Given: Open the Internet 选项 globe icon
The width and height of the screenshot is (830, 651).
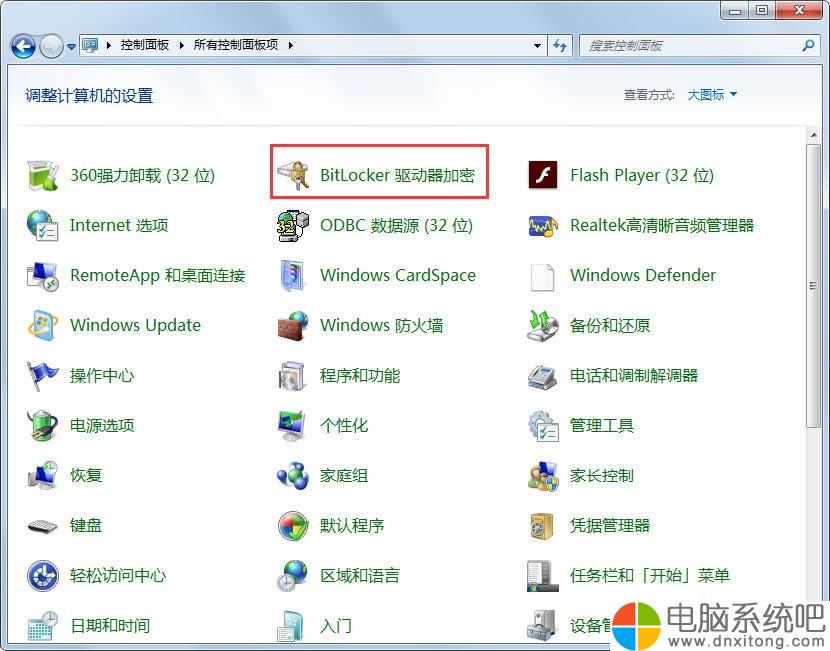Looking at the screenshot, I should (x=42, y=225).
